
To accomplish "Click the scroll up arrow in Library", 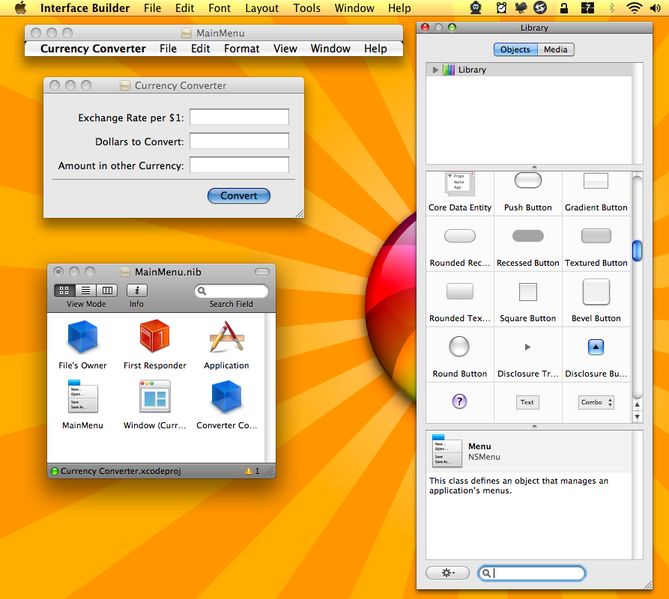I will (x=637, y=404).
